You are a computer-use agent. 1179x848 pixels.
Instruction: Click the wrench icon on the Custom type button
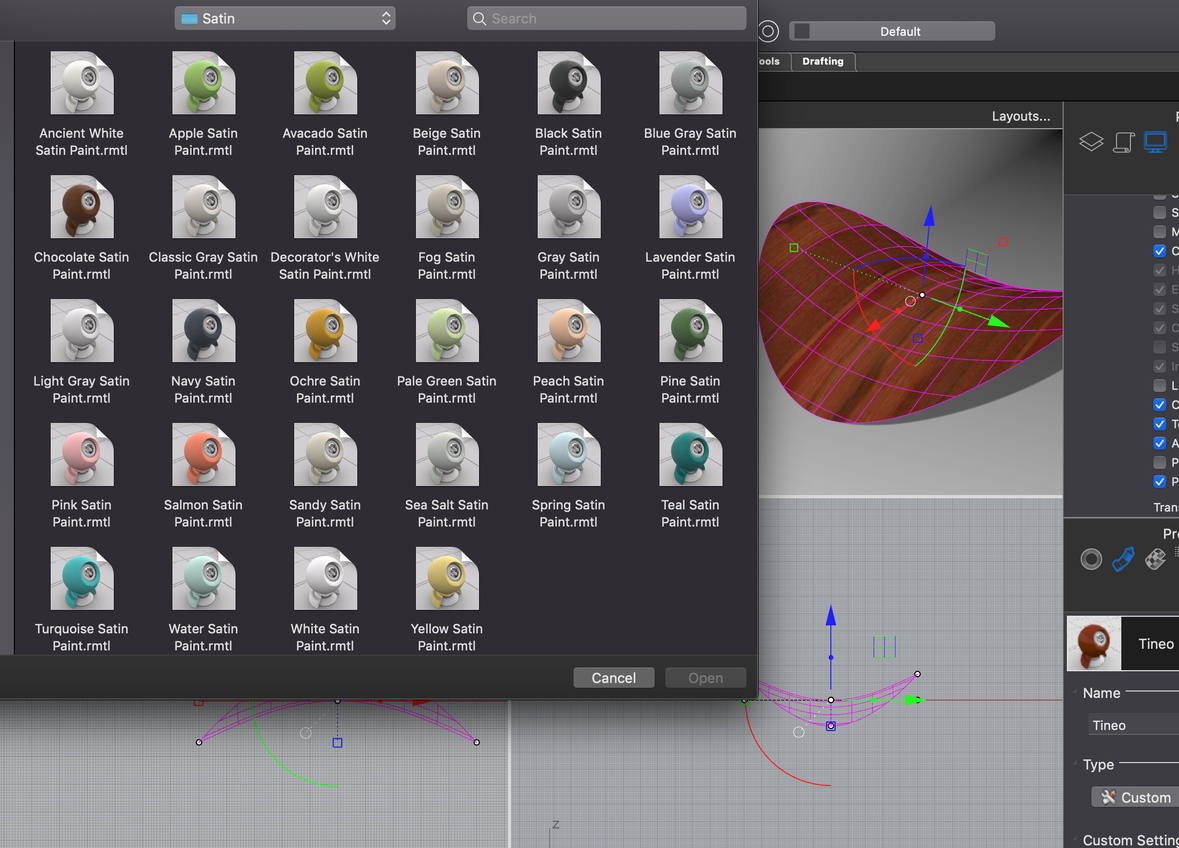pyautogui.click(x=1109, y=797)
